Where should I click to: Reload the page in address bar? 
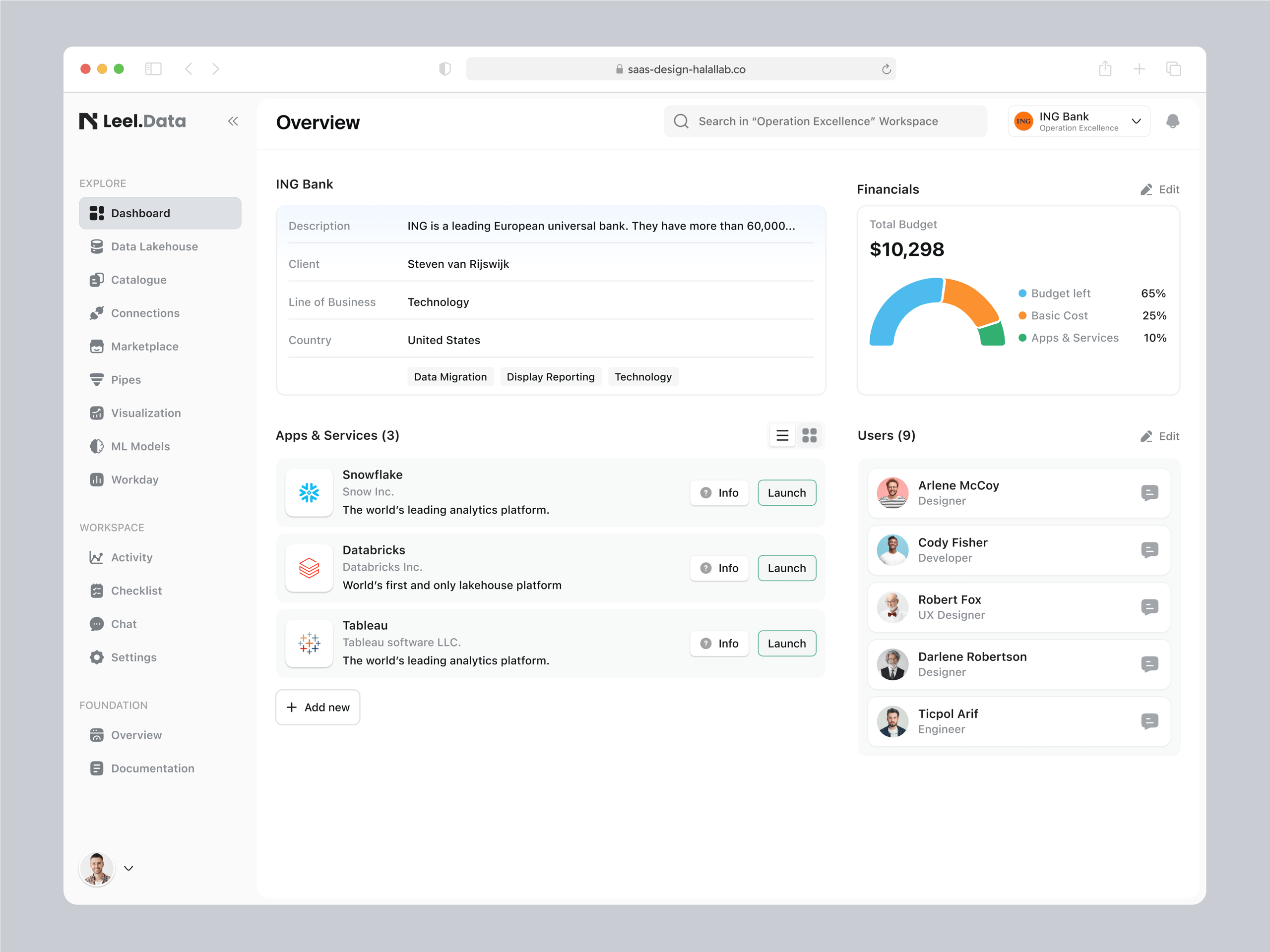pyautogui.click(x=886, y=69)
